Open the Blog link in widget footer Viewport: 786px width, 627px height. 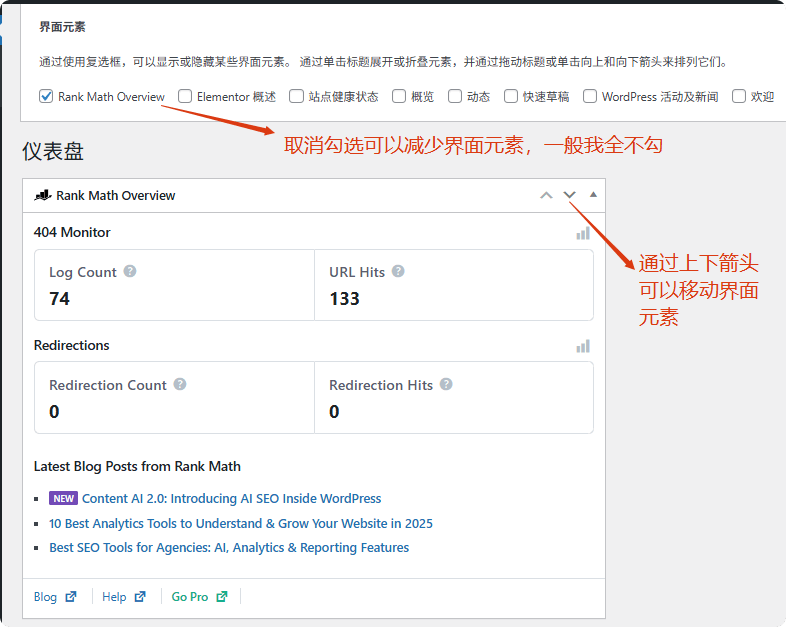[x=45, y=597]
